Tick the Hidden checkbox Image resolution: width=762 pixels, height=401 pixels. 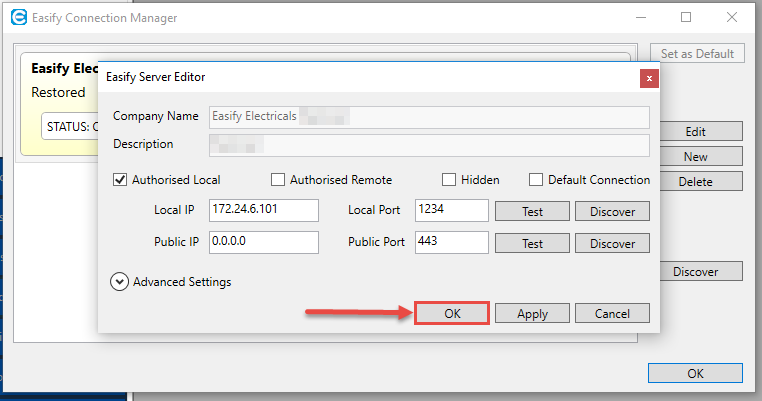point(450,180)
